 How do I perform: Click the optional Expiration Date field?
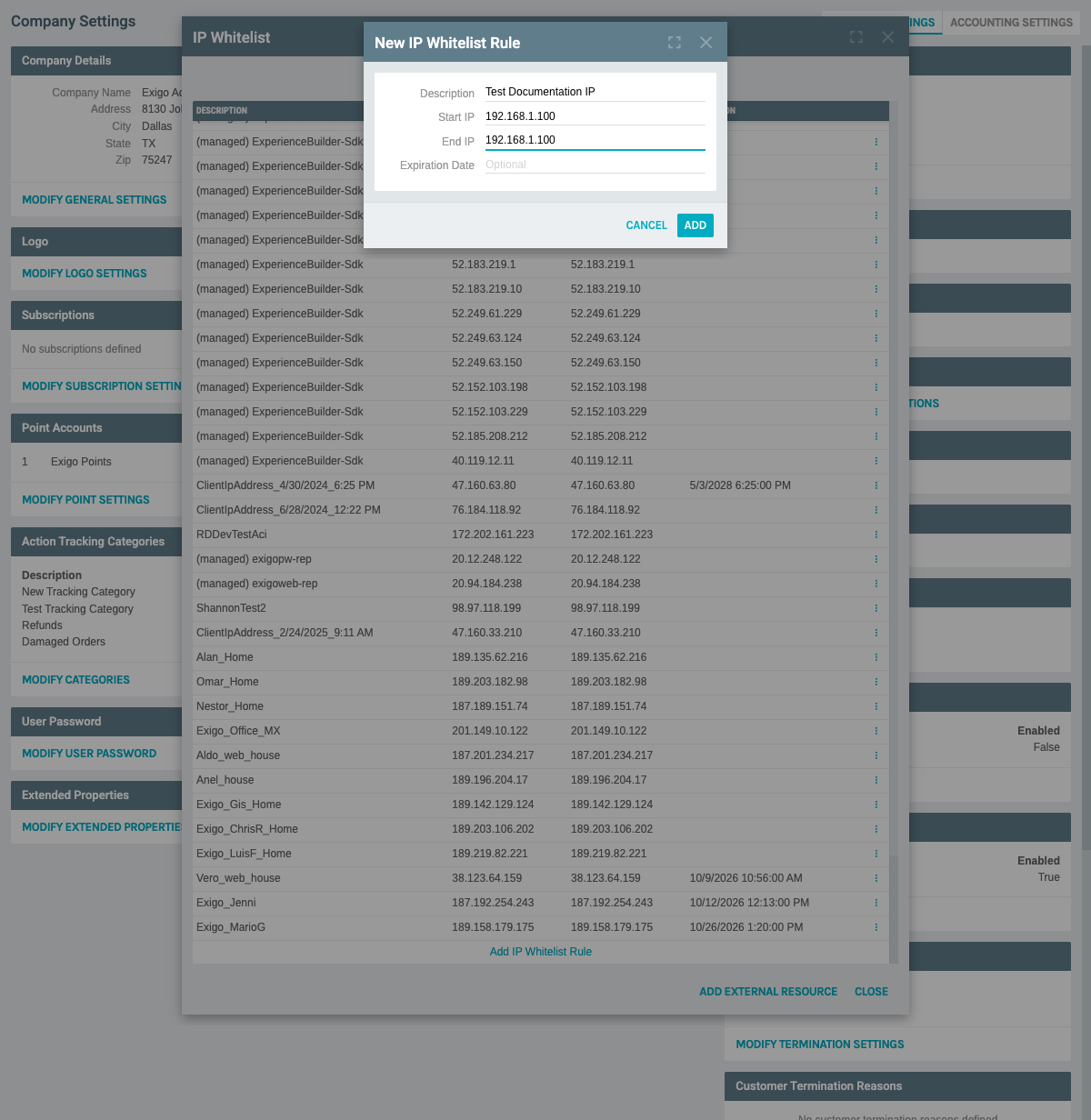click(595, 164)
